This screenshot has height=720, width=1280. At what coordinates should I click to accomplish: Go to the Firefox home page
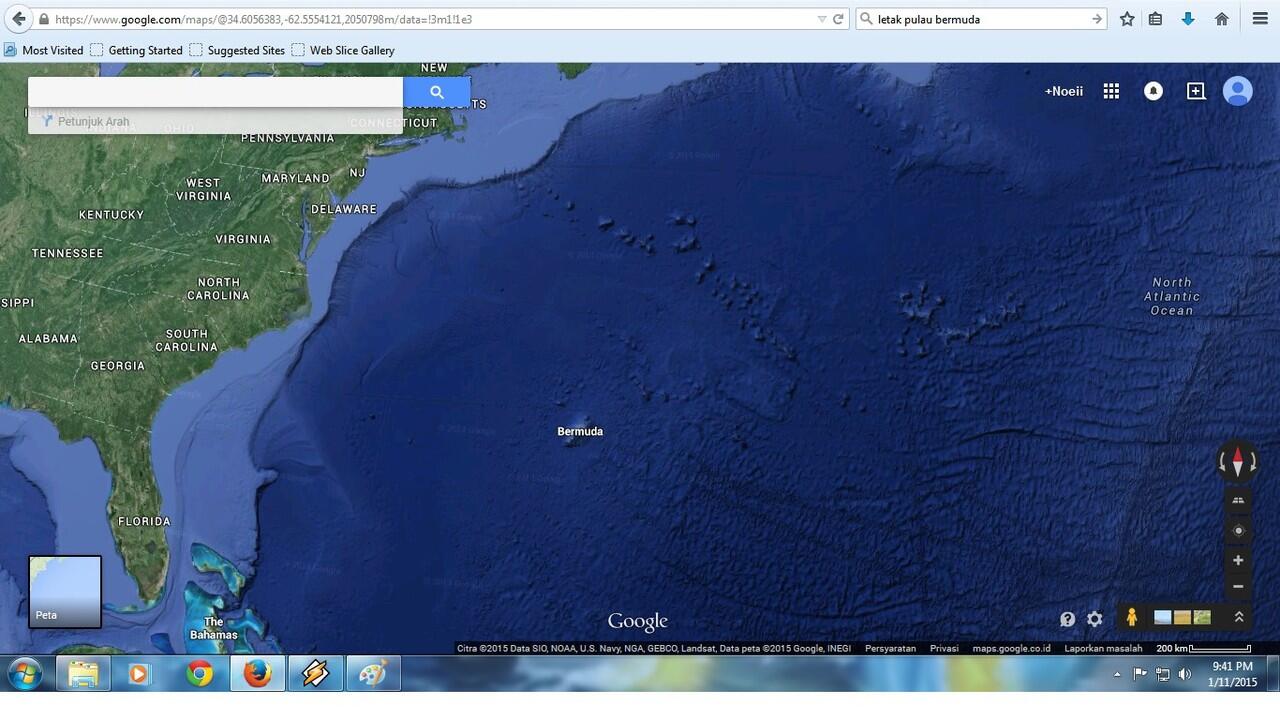coord(1221,19)
